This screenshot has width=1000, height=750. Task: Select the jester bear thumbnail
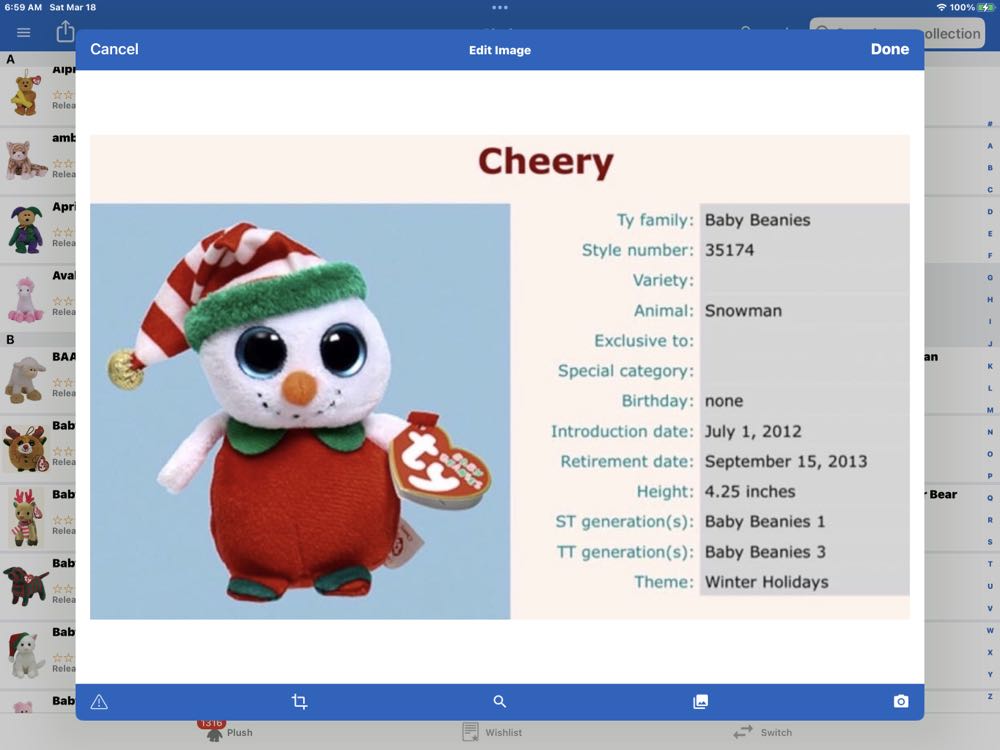point(26,229)
